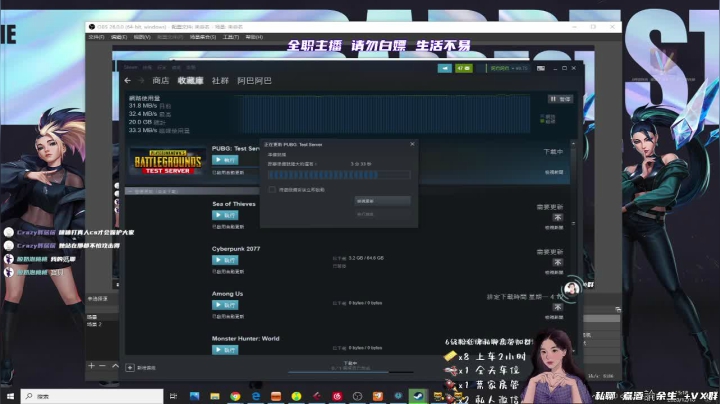Open Task View on the taskbar
The width and height of the screenshot is (720, 404).
(173, 396)
